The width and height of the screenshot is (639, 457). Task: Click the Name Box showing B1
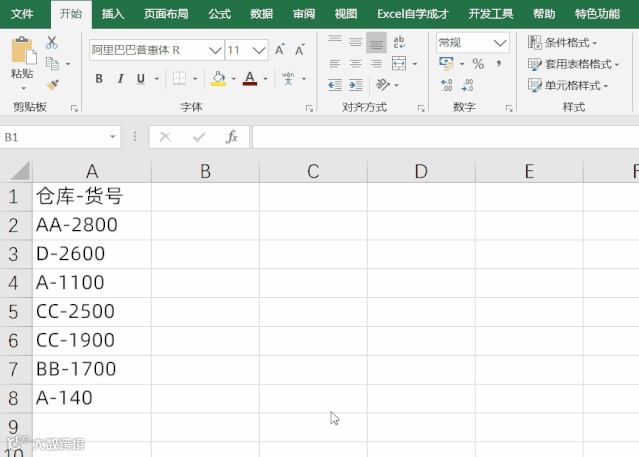53,137
